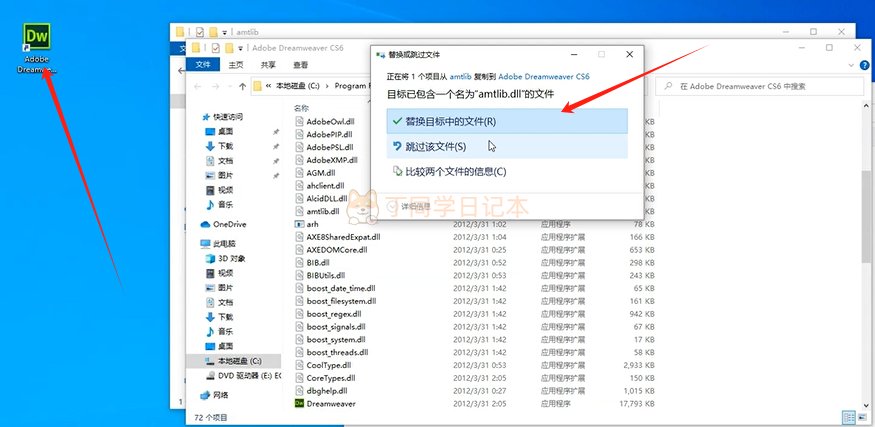This screenshot has height=427, width=875.
Task: Click the Forward navigation arrow
Action: click(x=215, y=87)
